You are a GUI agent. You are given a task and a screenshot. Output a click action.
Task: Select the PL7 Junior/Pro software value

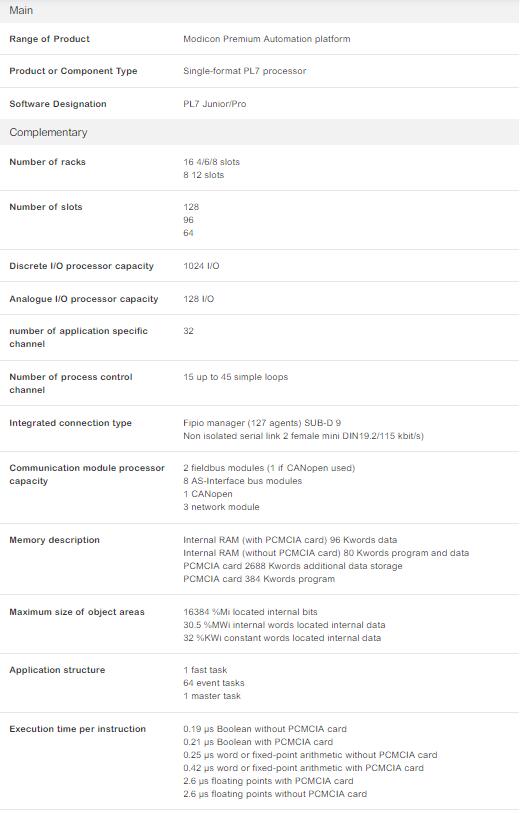coord(215,104)
